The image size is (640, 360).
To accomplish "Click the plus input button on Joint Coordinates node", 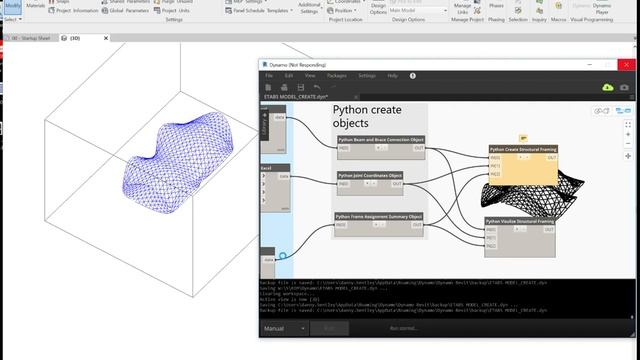I will 367,184.
